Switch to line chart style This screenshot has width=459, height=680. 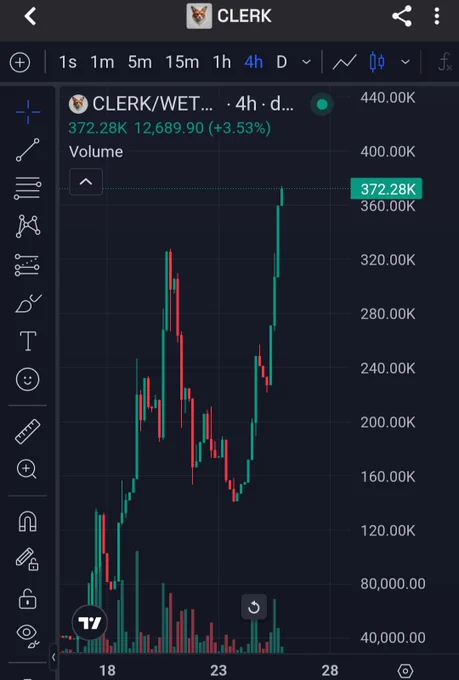(344, 62)
